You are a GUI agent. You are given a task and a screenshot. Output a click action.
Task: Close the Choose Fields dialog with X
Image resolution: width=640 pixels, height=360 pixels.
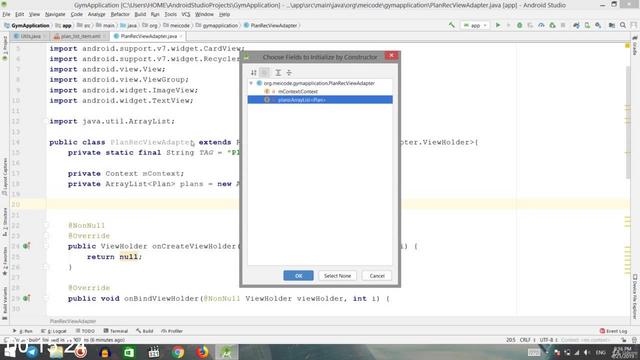(x=391, y=56)
